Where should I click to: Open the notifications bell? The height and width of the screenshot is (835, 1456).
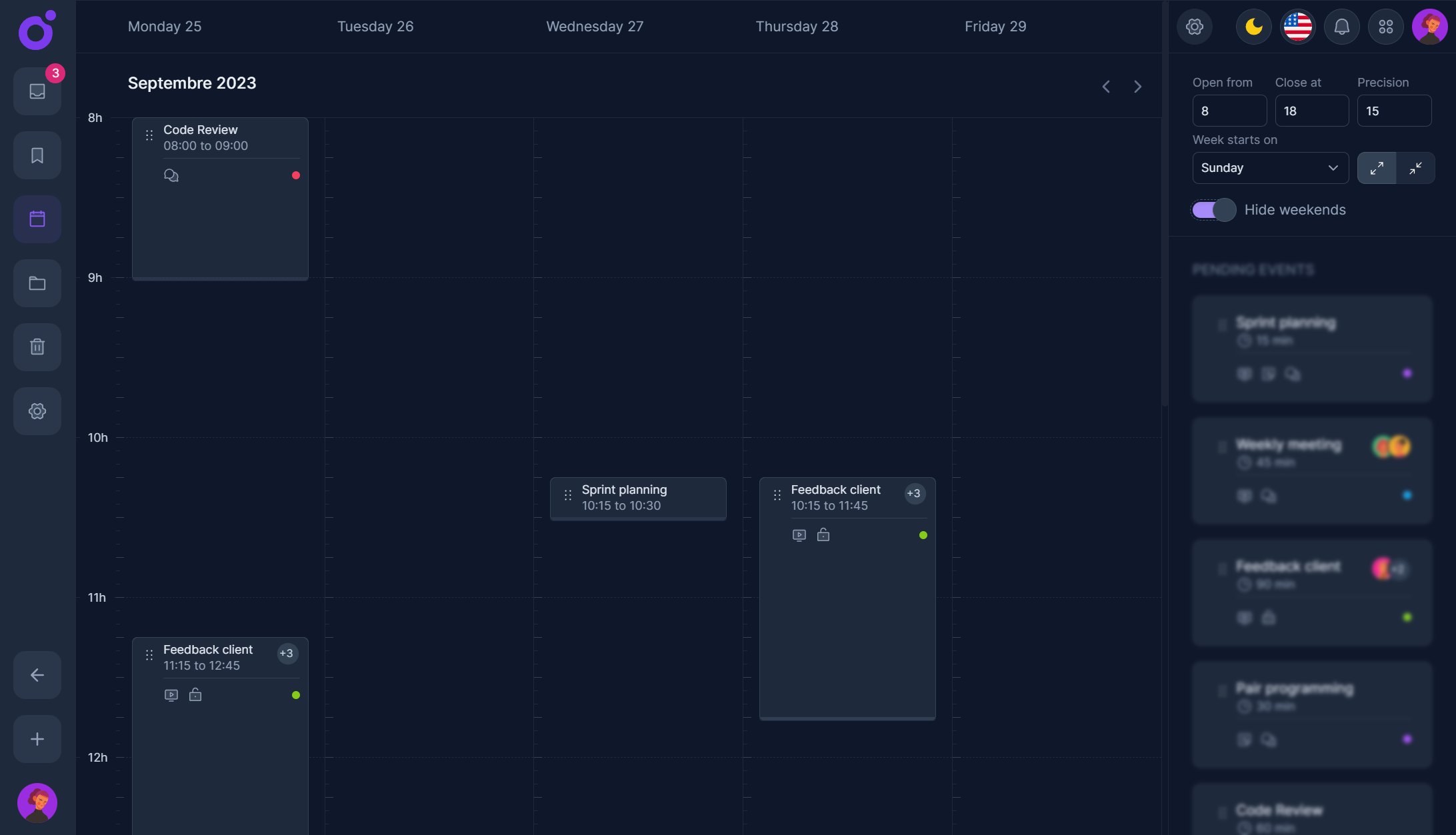(x=1341, y=27)
